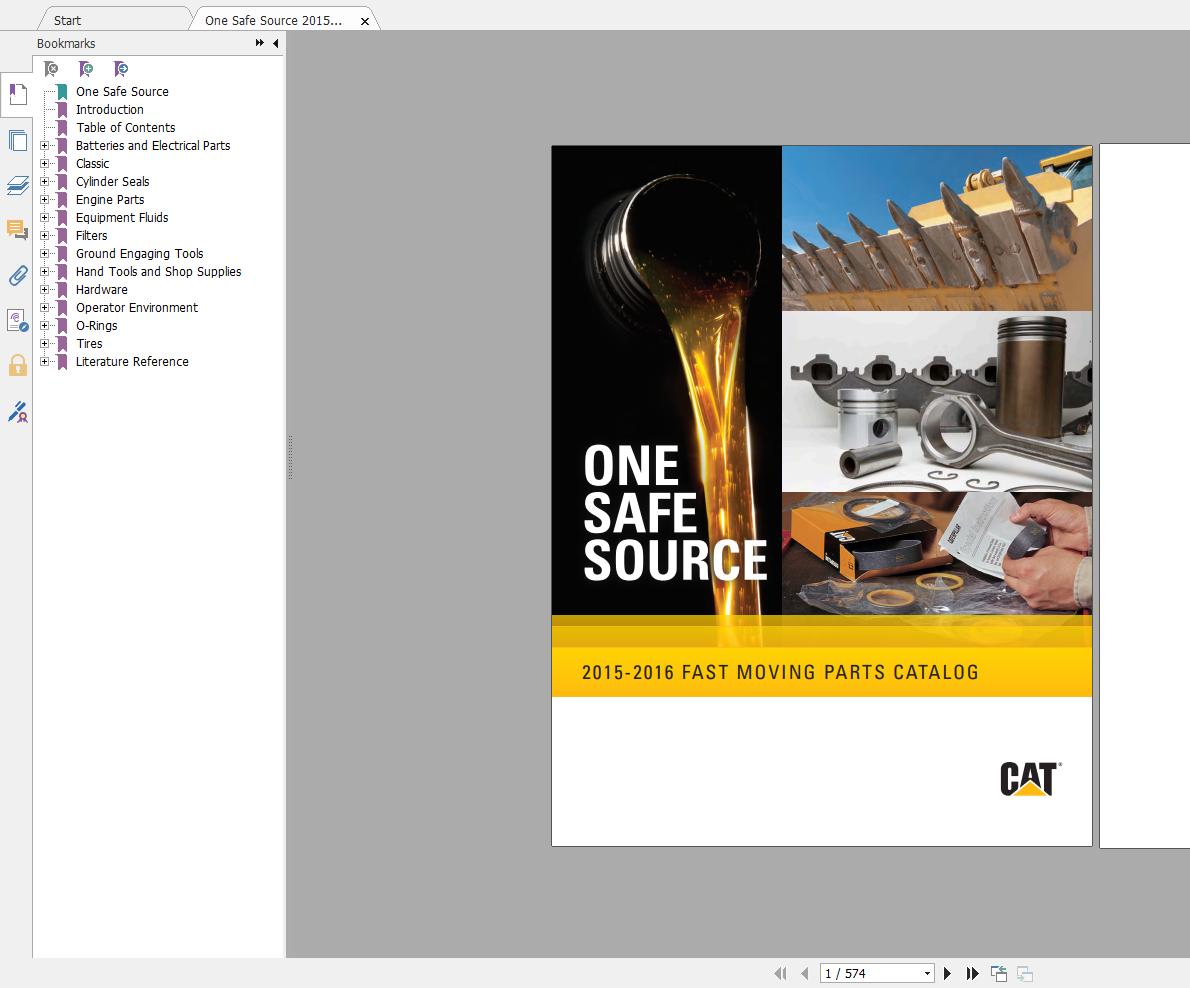1190x988 pixels.
Task: Open the Comments panel
Action: tap(16, 231)
